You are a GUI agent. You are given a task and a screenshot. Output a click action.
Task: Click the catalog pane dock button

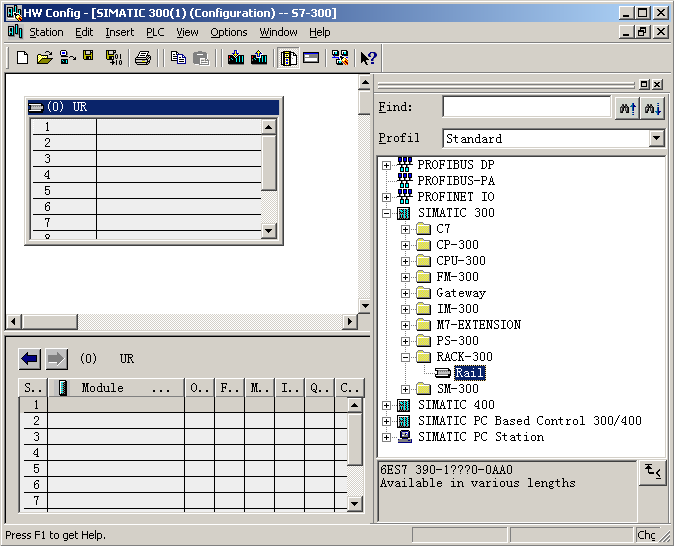(644, 84)
